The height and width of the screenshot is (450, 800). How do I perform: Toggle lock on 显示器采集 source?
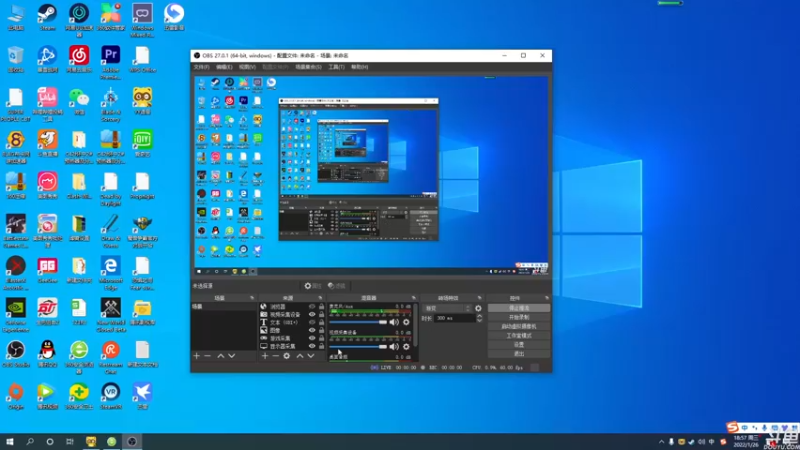(321, 346)
